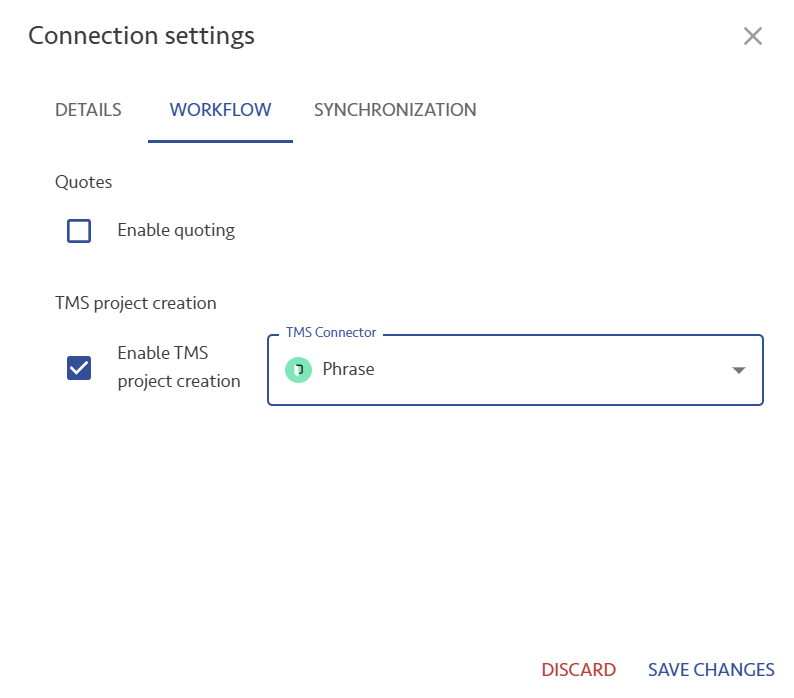This screenshot has height=698, width=794.
Task: Expand the TMS Connector dropdown arrow
Action: pyautogui.click(x=739, y=370)
